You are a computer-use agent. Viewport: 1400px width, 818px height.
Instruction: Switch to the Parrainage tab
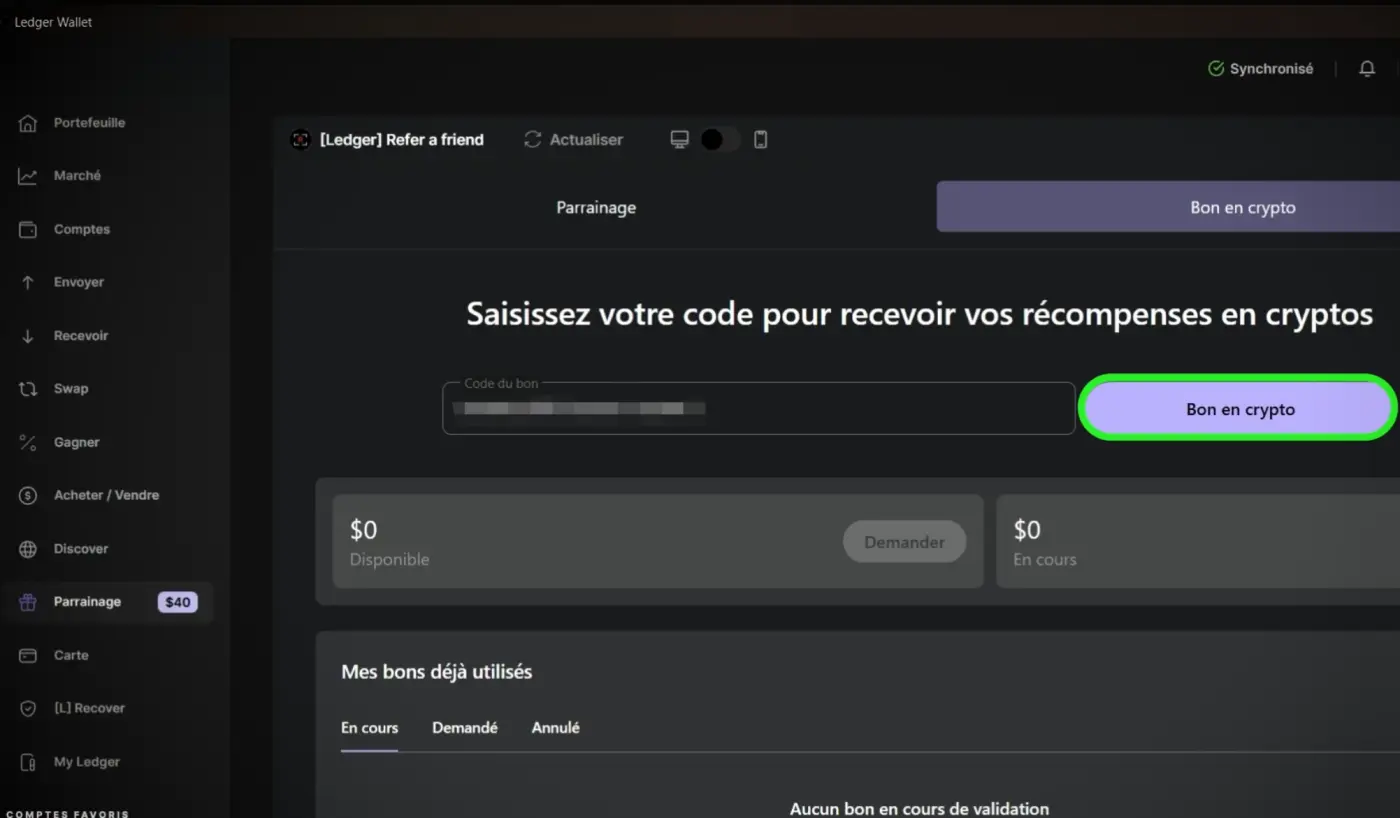point(596,207)
